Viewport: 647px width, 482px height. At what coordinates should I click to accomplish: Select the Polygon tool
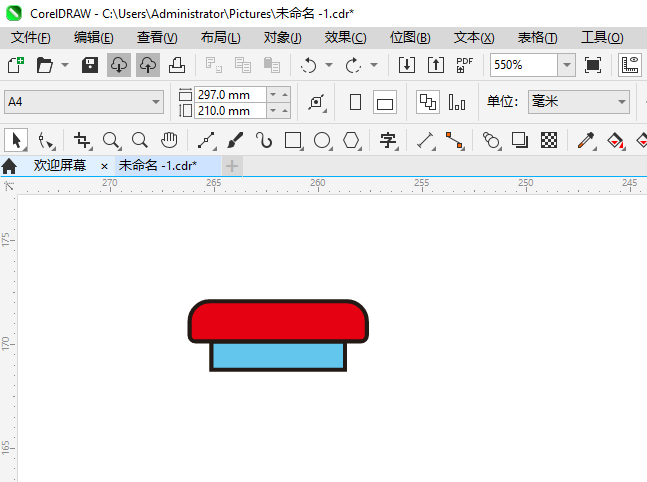coord(352,140)
